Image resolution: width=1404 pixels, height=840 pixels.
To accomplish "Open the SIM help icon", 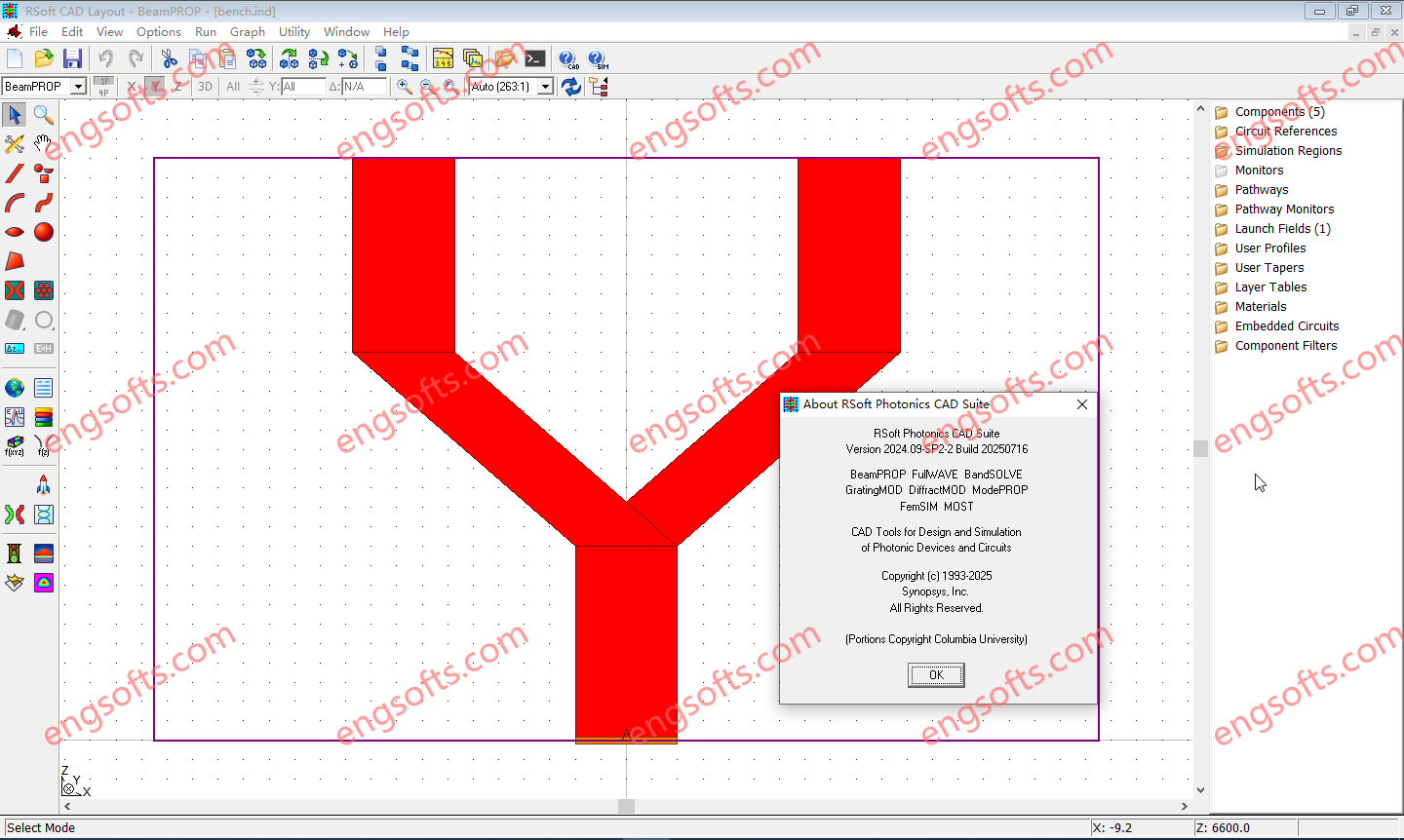I will pyautogui.click(x=598, y=58).
